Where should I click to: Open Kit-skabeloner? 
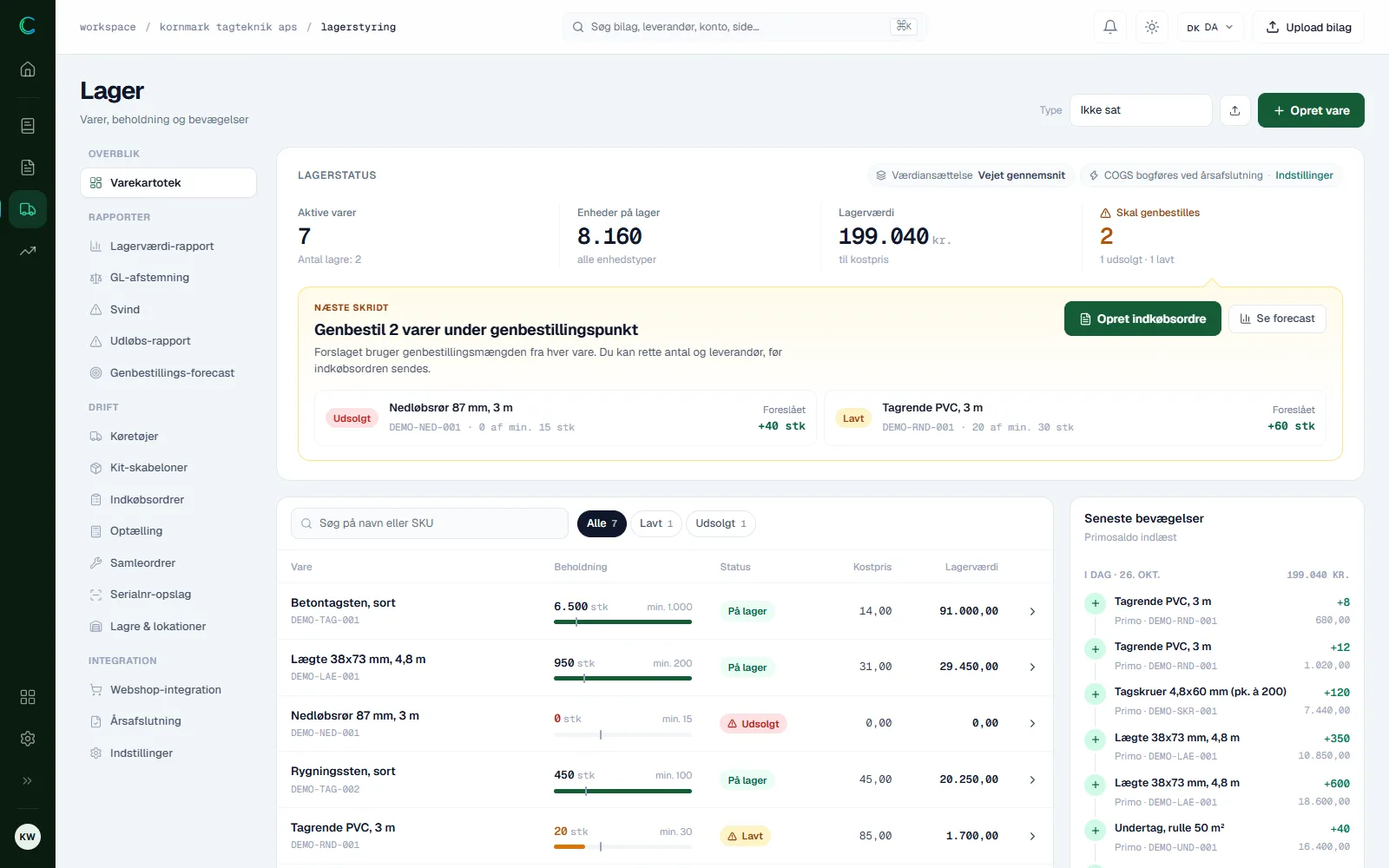coord(168,468)
